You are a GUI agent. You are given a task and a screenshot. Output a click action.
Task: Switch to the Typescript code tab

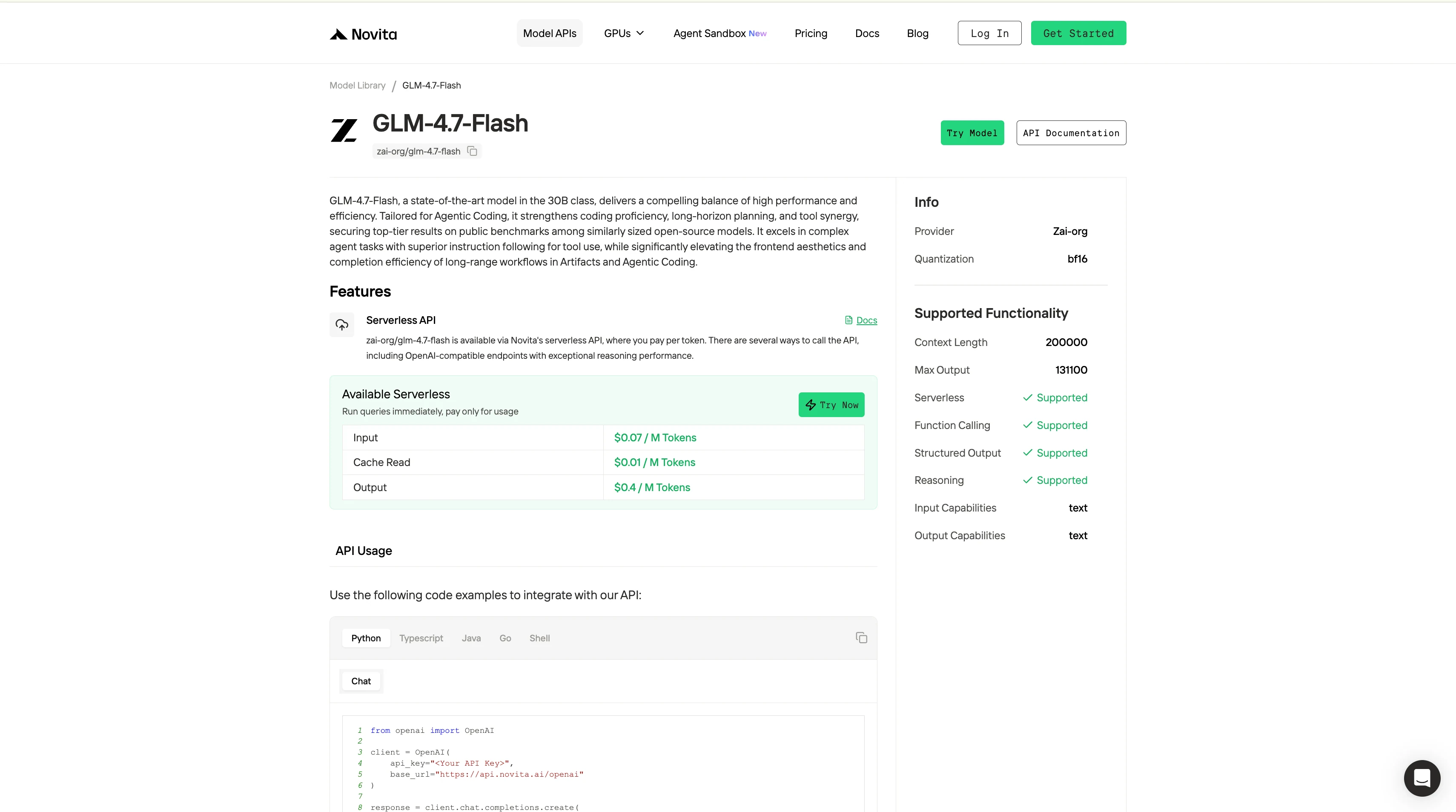click(x=421, y=638)
